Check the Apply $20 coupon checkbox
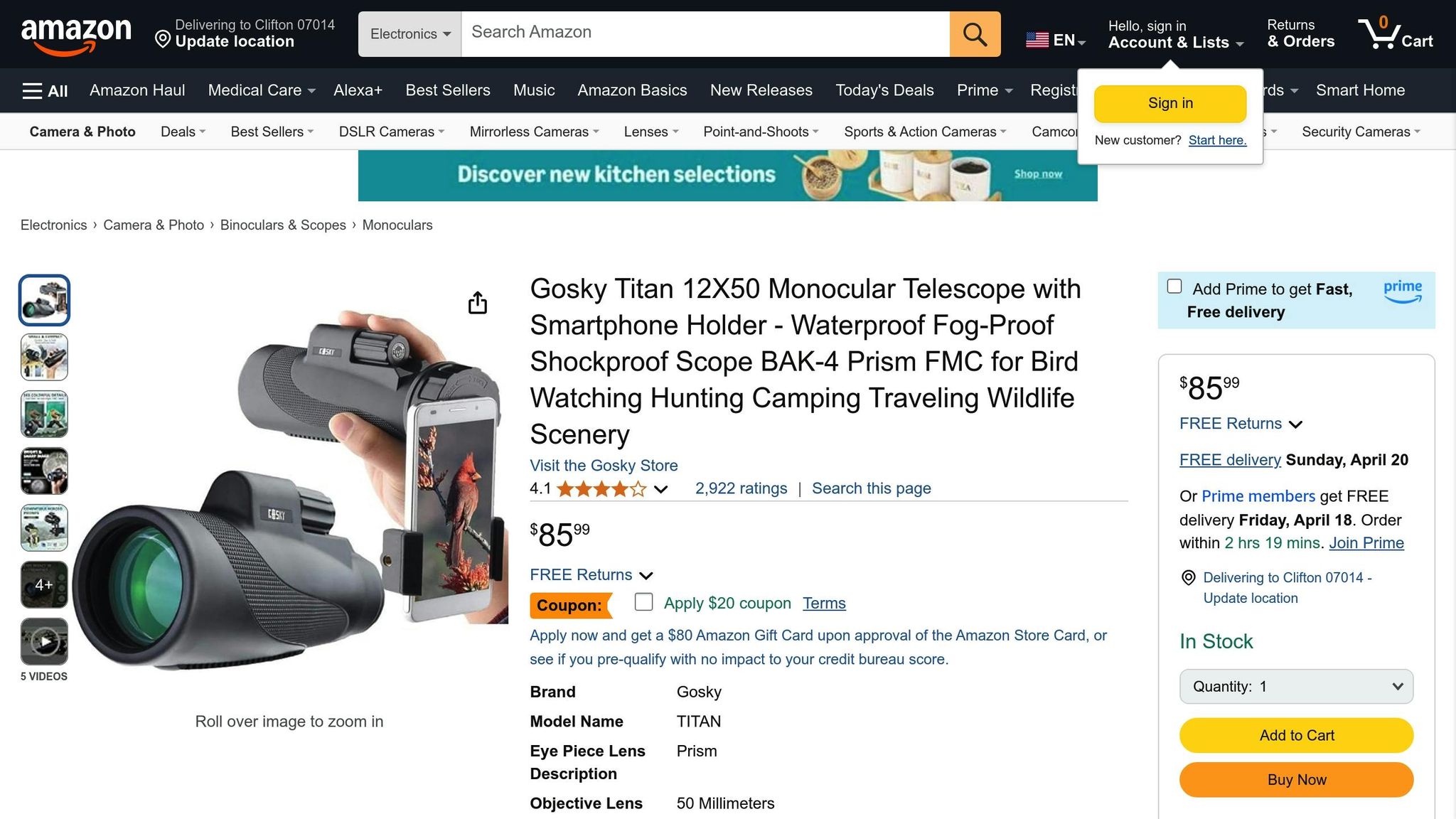Screen dimensions: 1456x819 643,601
